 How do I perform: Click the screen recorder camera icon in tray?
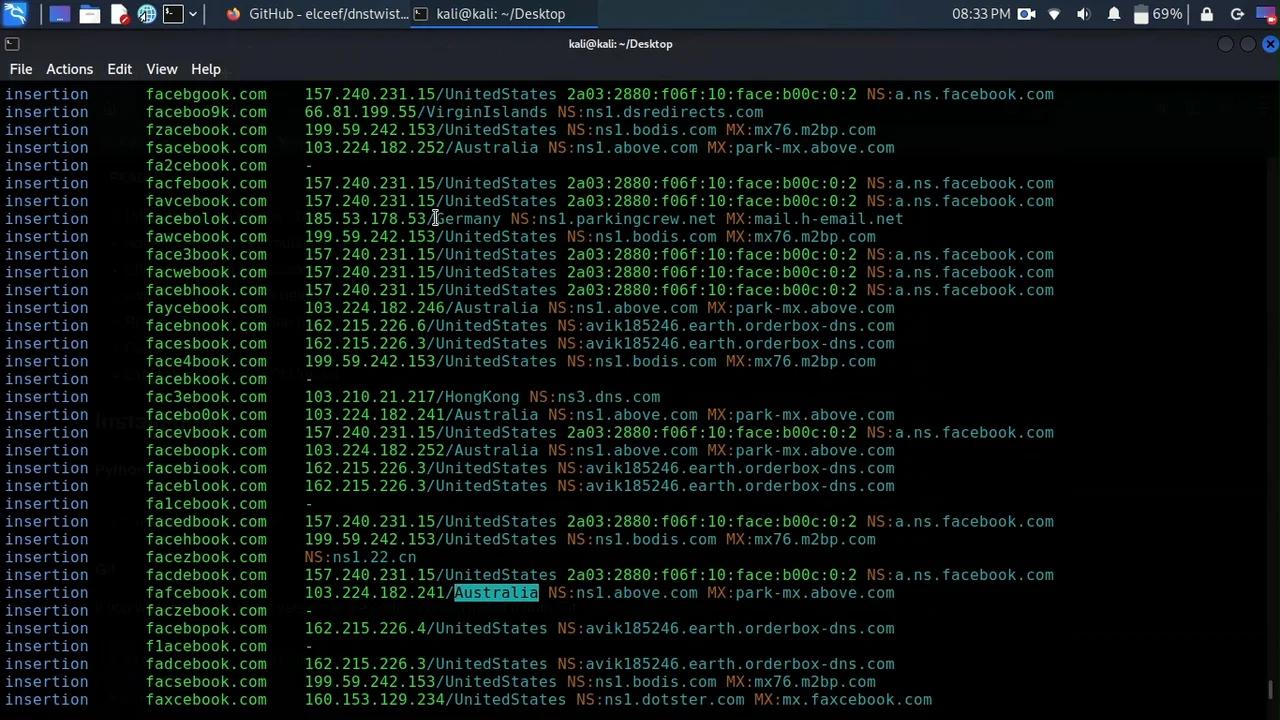pyautogui.click(x=1026, y=14)
